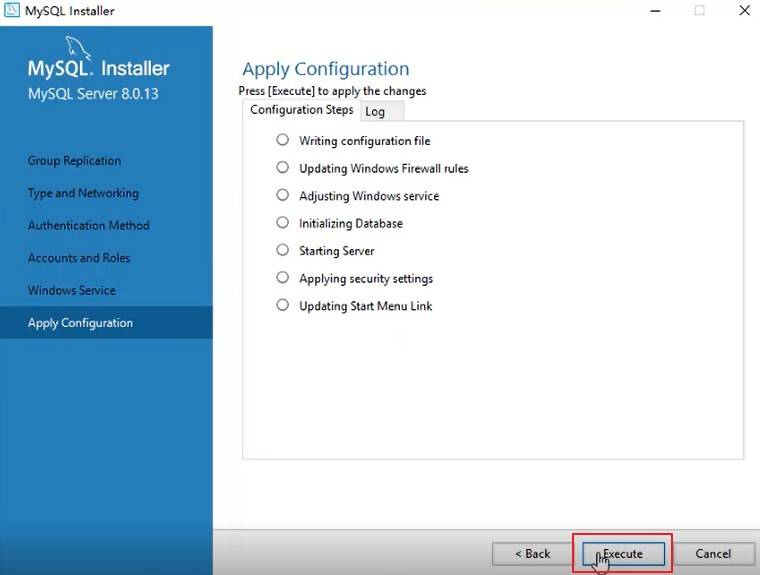The height and width of the screenshot is (575, 760).
Task: Select the Updating Windows Firewall rules indicator
Action: click(x=283, y=167)
